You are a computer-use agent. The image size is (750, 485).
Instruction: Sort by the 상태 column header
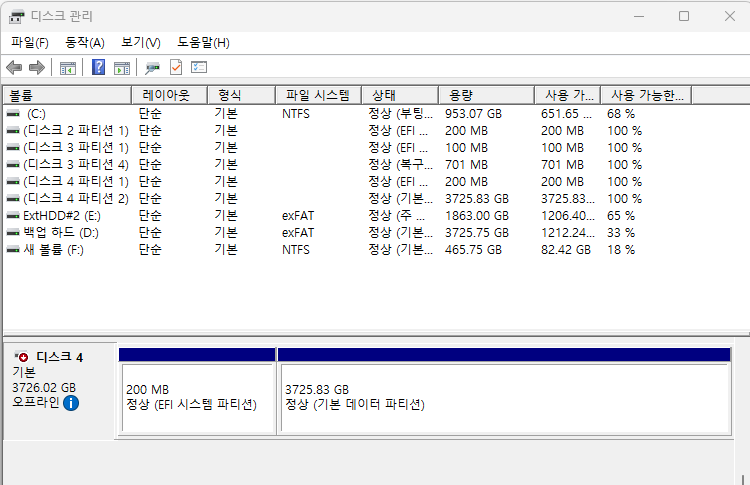click(400, 95)
